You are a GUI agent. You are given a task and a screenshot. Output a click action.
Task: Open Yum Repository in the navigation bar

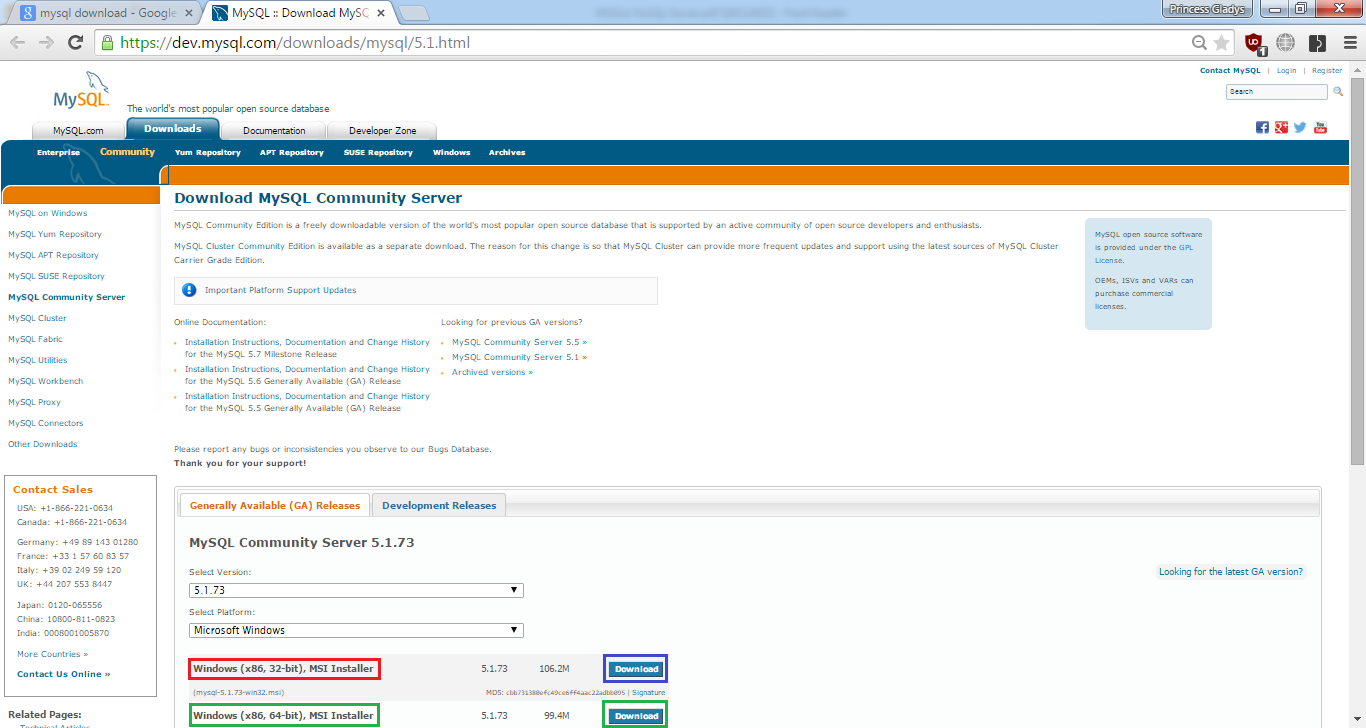[208, 153]
